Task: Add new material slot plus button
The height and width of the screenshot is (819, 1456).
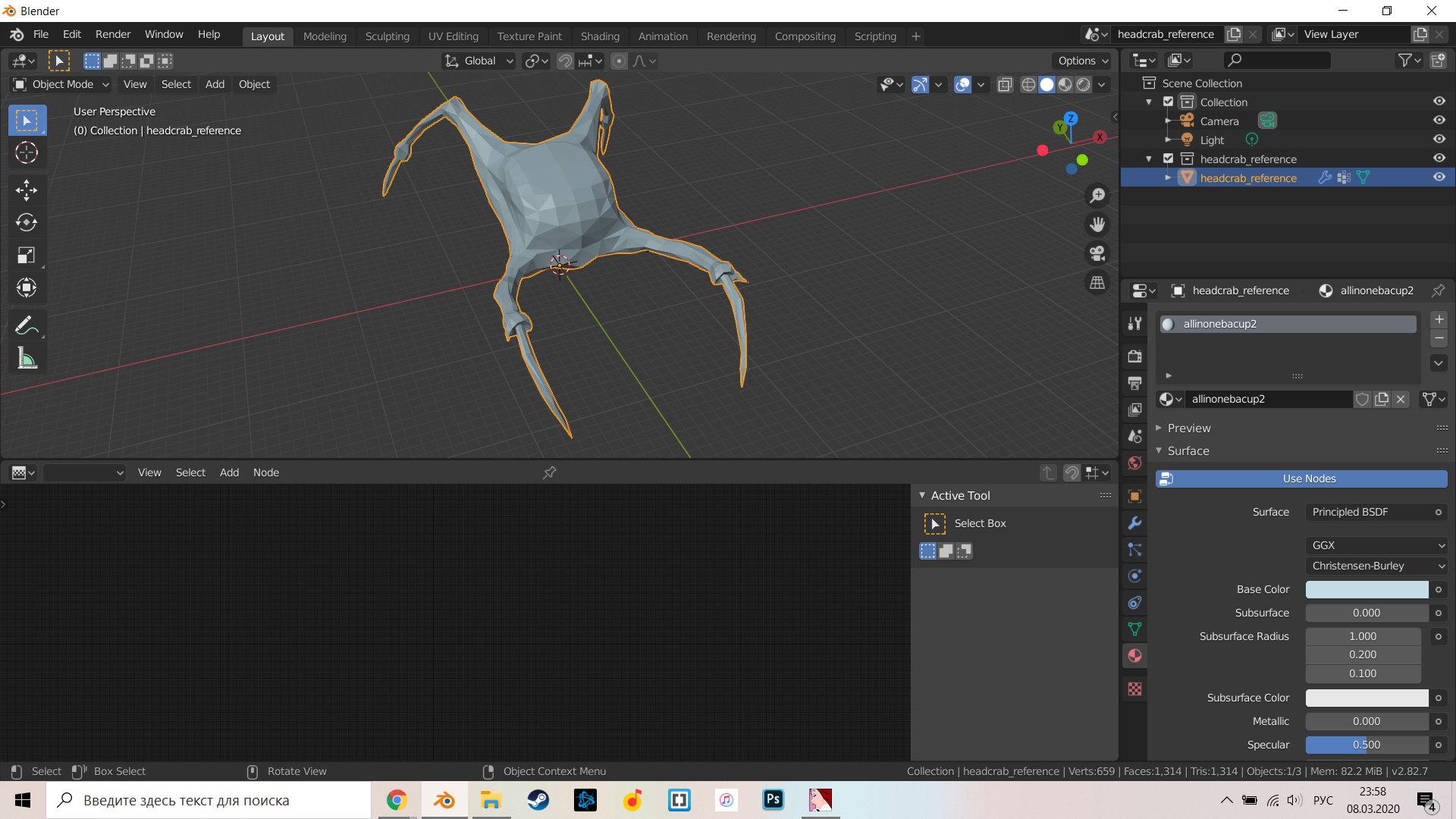Action: point(1439,319)
